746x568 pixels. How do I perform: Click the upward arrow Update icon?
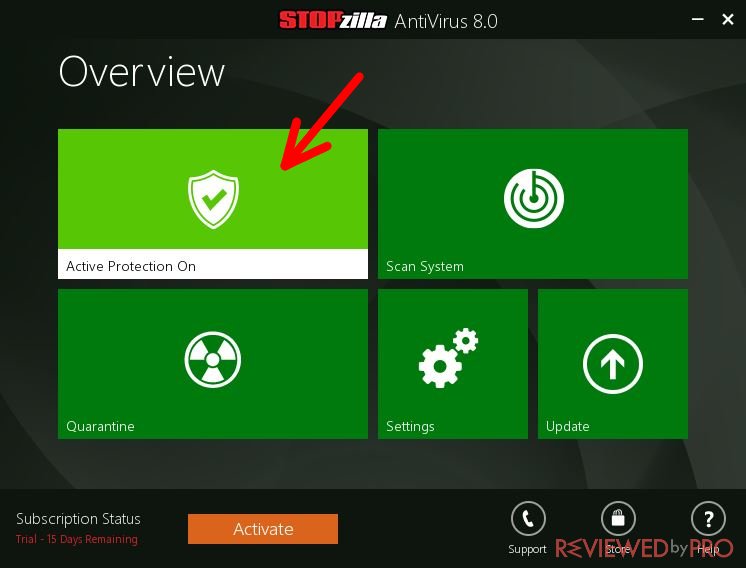pyautogui.click(x=613, y=364)
